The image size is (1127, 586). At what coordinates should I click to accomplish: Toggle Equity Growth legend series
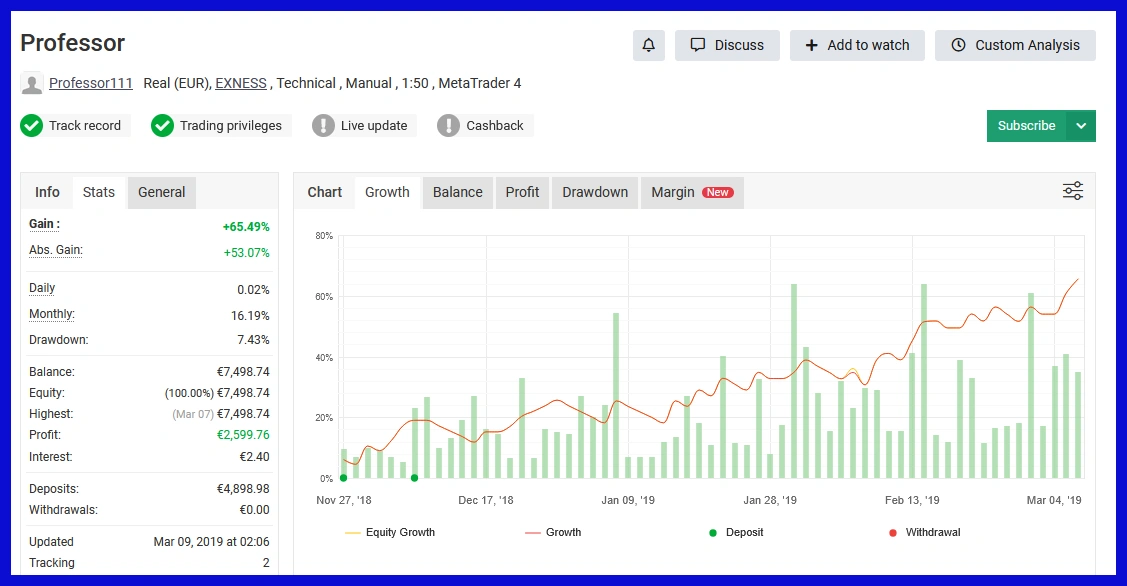[390, 533]
